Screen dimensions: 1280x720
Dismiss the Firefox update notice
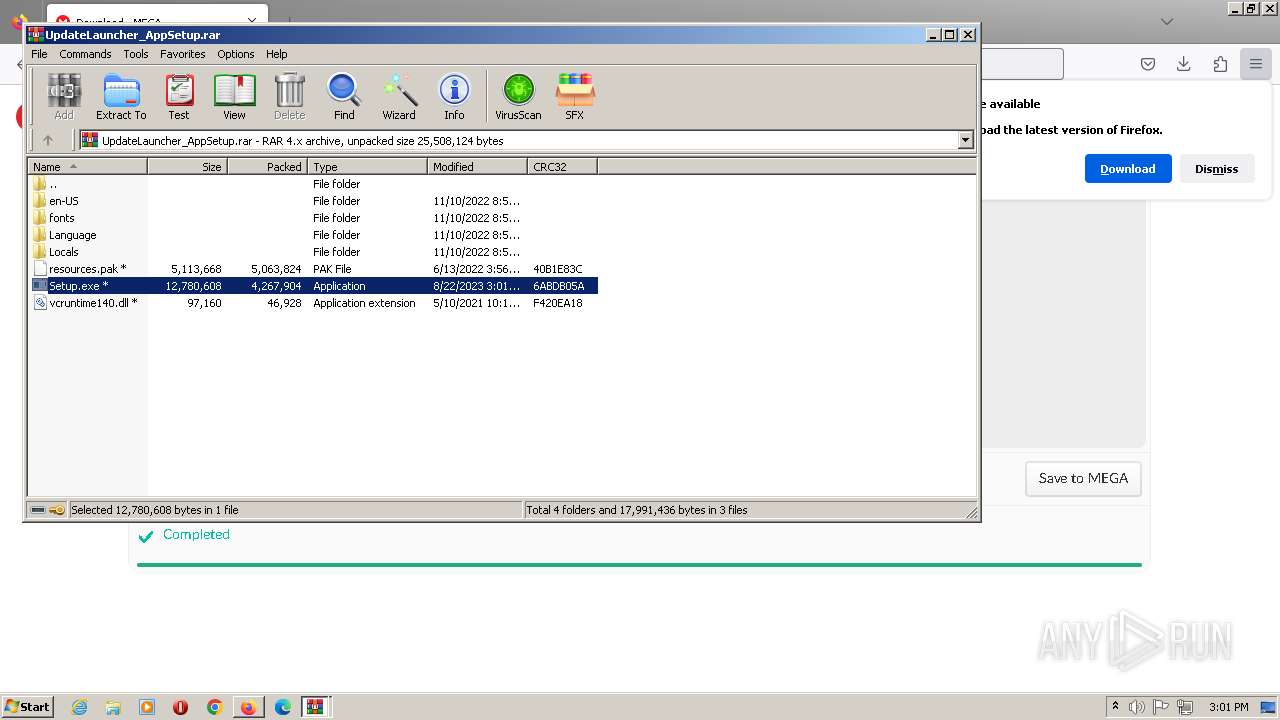[1217, 169]
